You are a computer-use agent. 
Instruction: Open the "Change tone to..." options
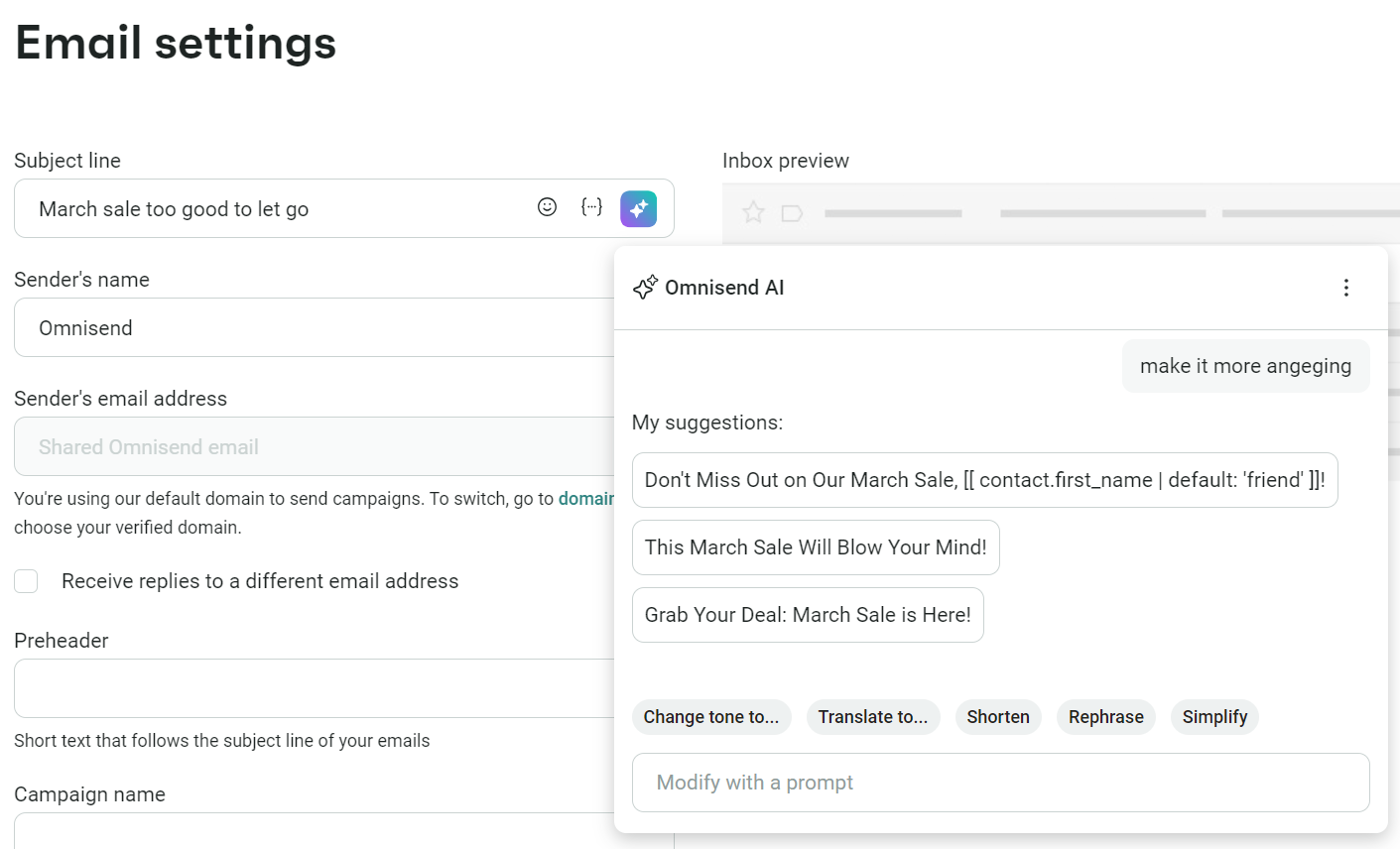[710, 716]
